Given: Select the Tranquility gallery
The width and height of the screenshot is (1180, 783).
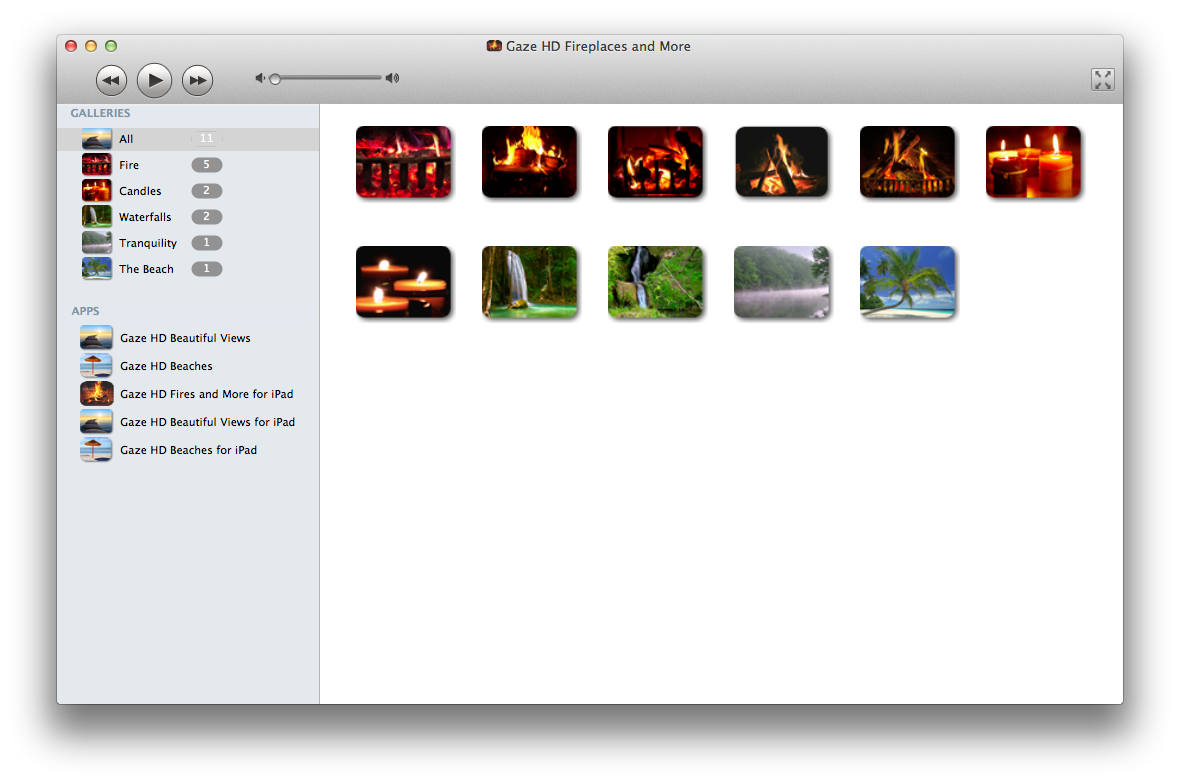Looking at the screenshot, I should [148, 243].
